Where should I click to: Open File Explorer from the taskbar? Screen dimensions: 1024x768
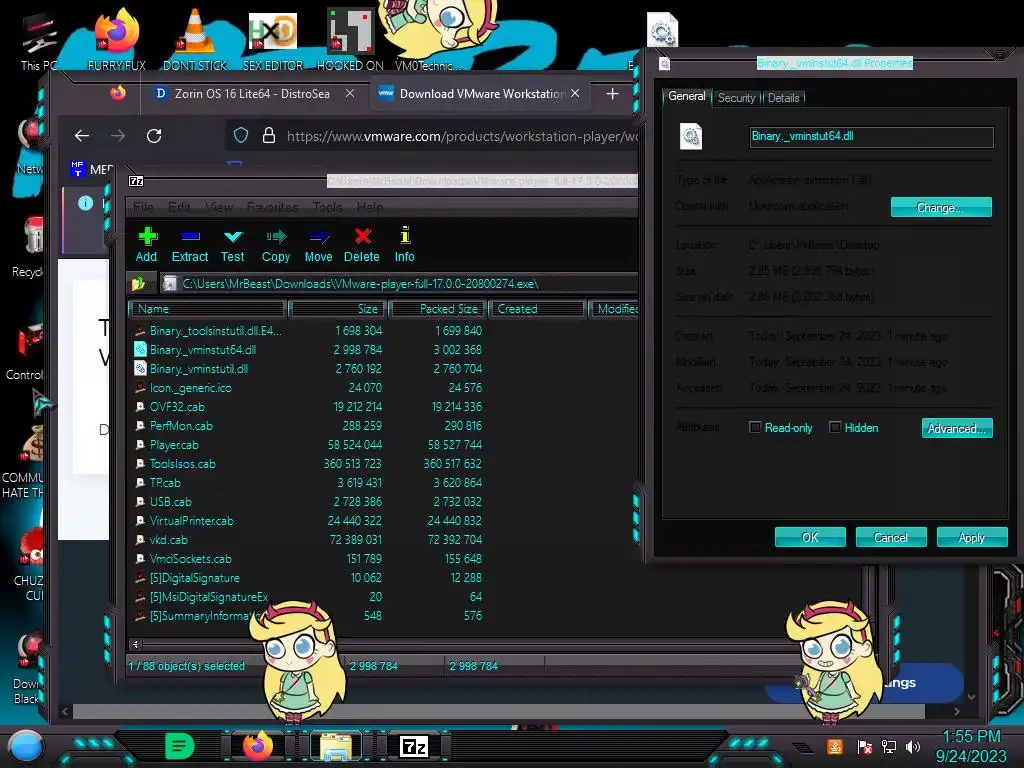coord(336,746)
